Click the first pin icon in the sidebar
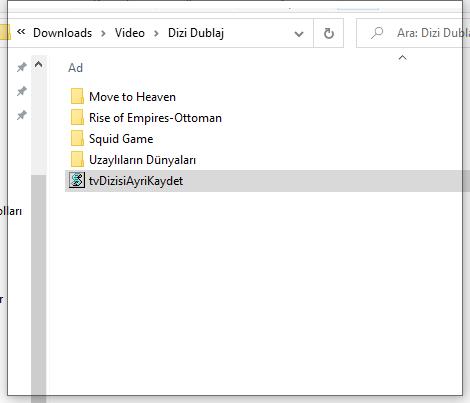 tap(22, 67)
